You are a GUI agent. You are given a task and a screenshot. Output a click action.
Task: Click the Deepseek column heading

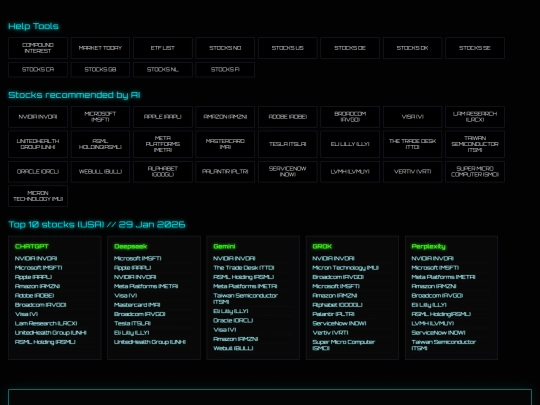point(131,247)
